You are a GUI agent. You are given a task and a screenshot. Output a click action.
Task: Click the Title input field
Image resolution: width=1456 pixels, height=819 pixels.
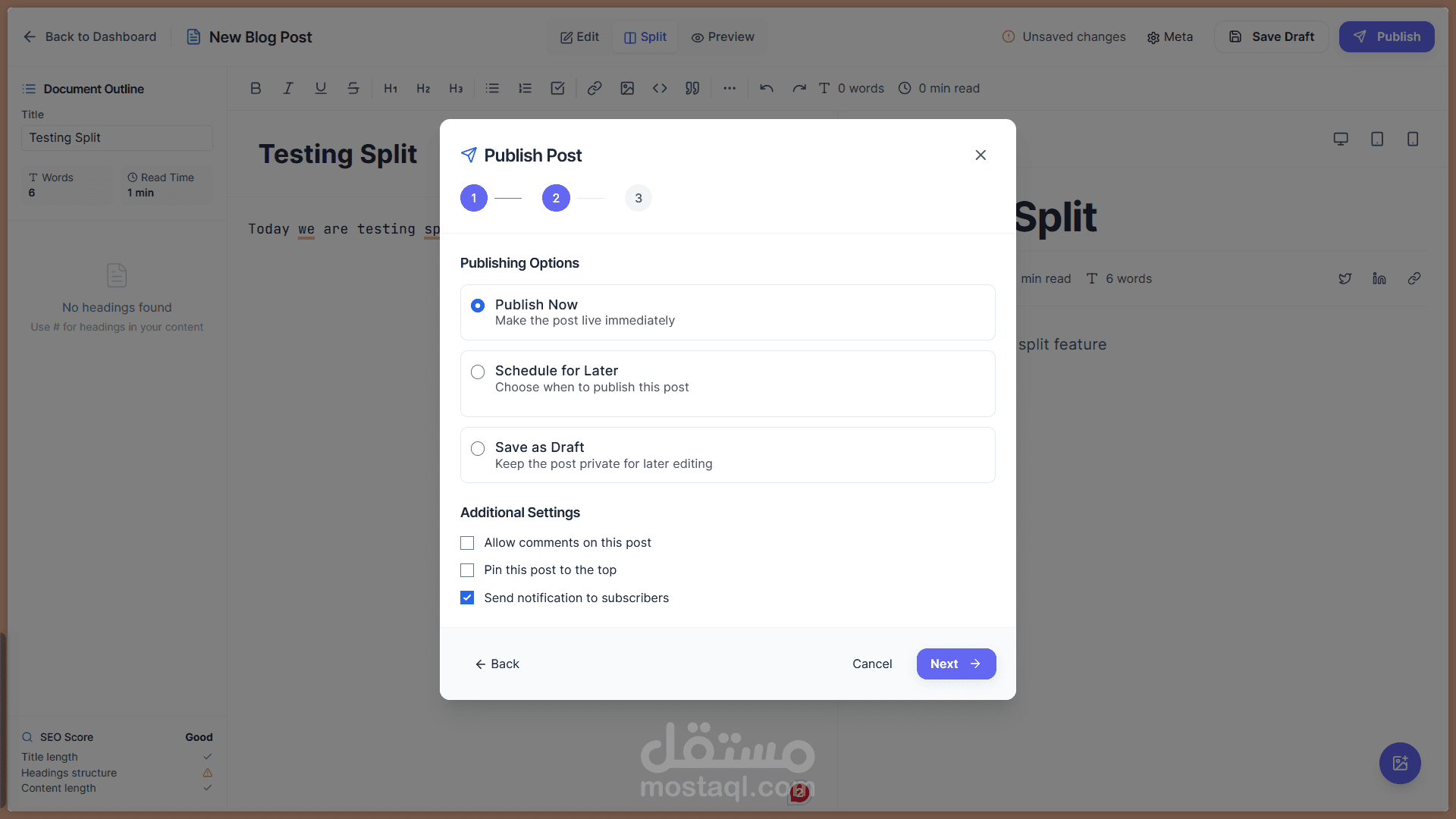pos(117,137)
